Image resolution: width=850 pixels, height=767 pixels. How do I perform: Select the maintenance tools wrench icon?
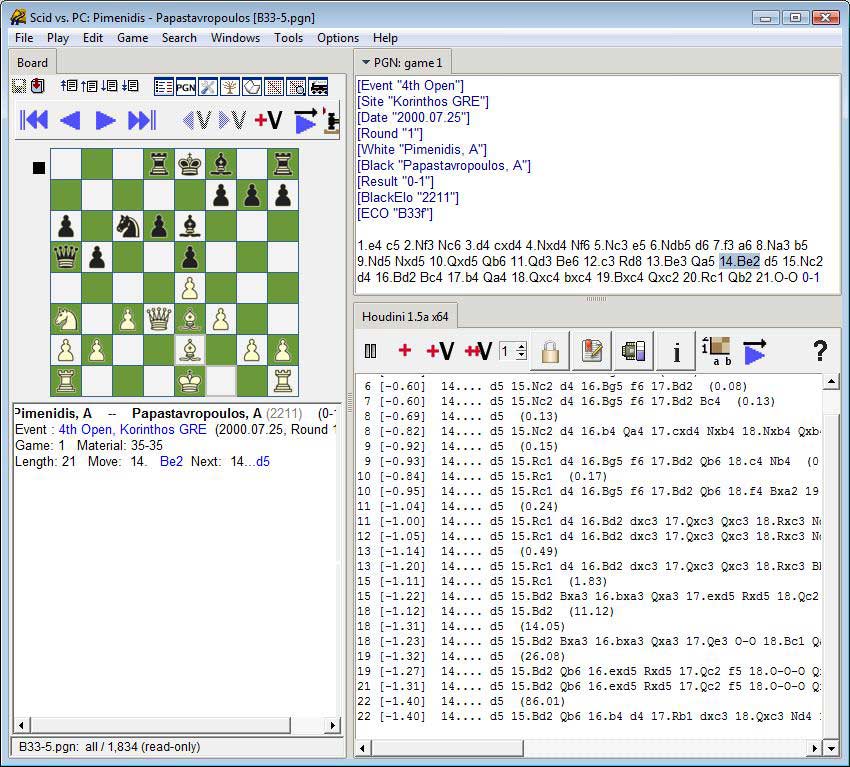coord(207,87)
